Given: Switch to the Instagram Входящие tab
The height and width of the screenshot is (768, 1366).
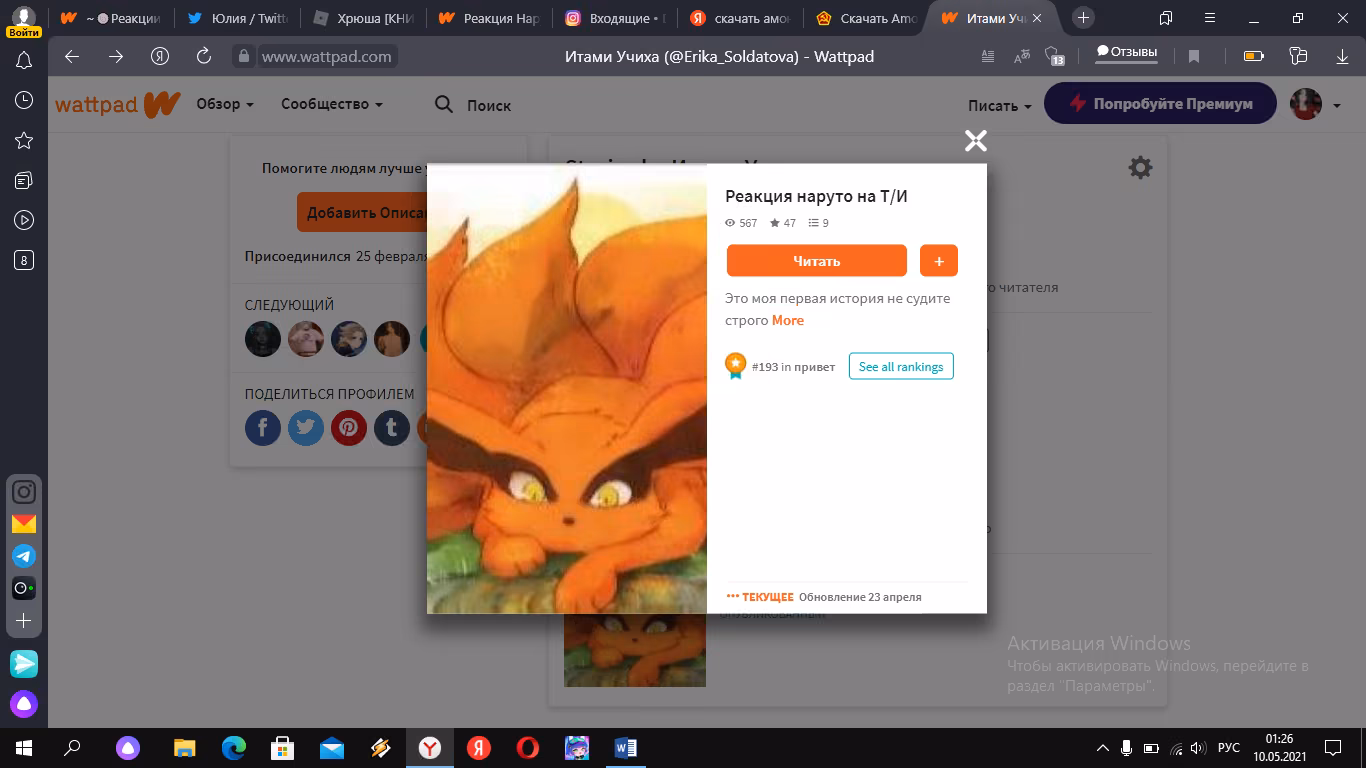Looking at the screenshot, I should pos(614,18).
